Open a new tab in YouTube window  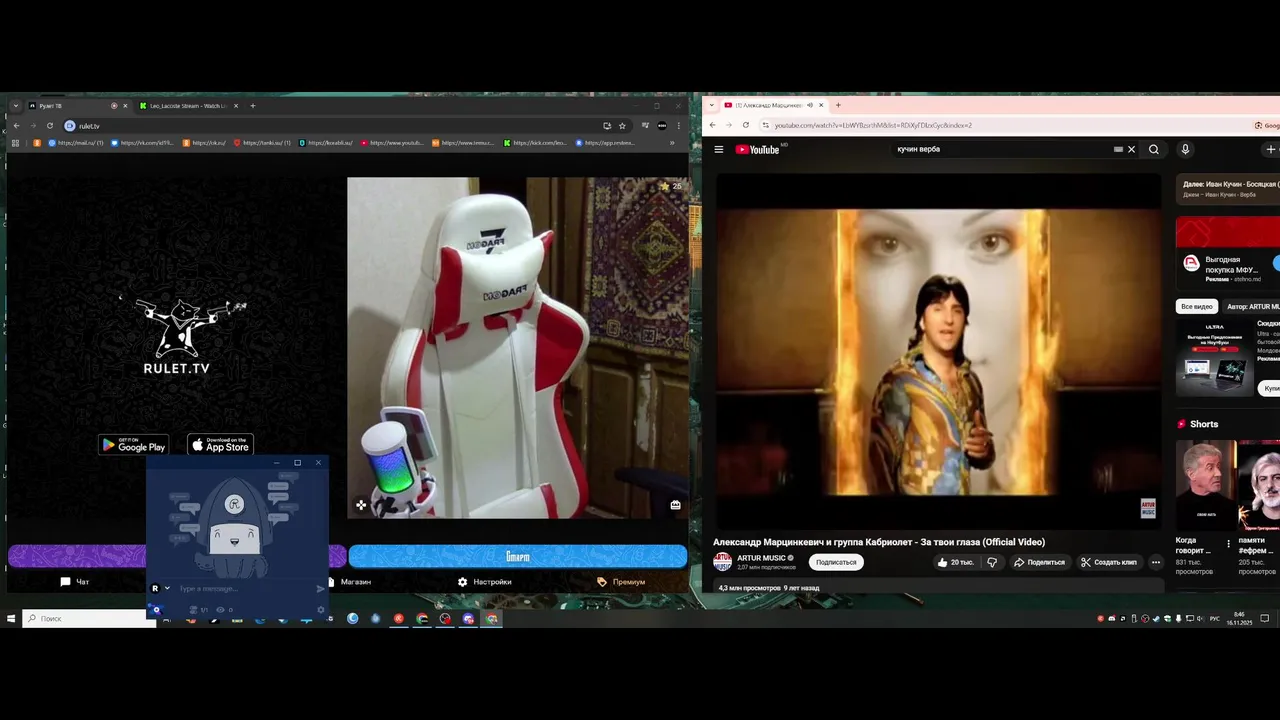click(838, 105)
